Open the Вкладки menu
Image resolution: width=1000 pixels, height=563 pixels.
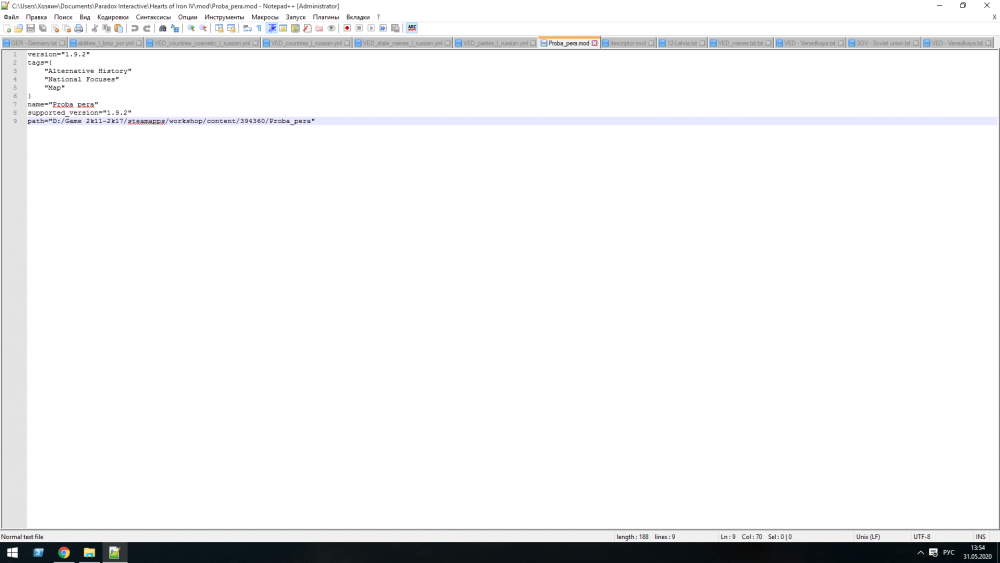point(358,17)
